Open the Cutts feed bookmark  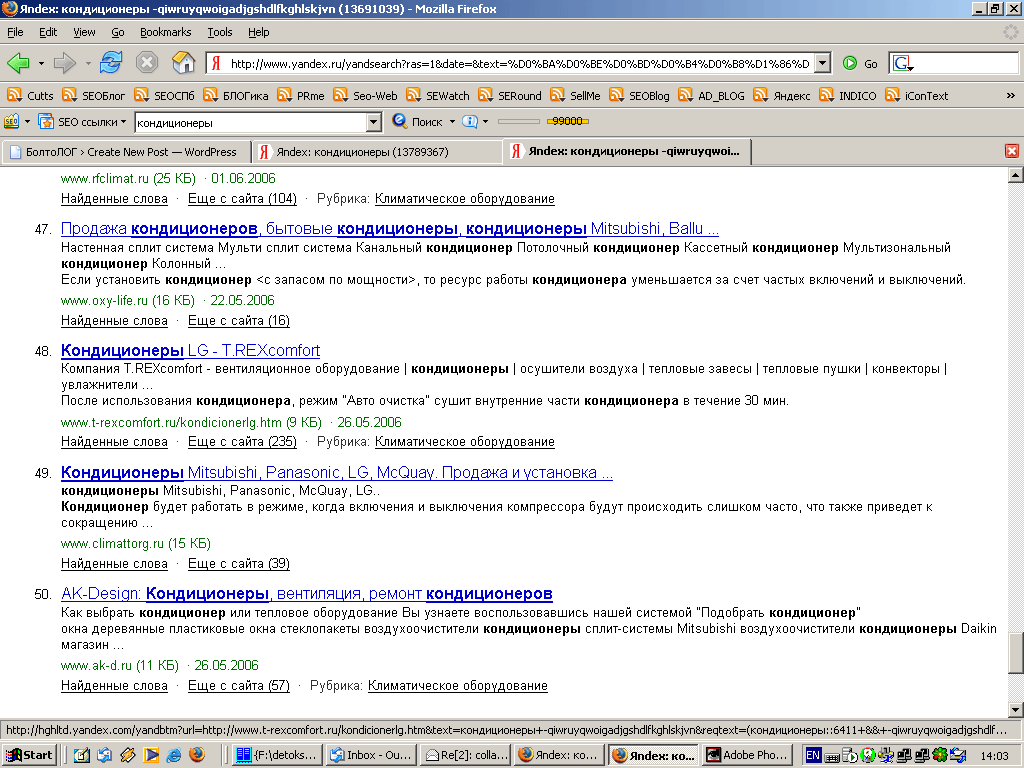tap(31, 95)
